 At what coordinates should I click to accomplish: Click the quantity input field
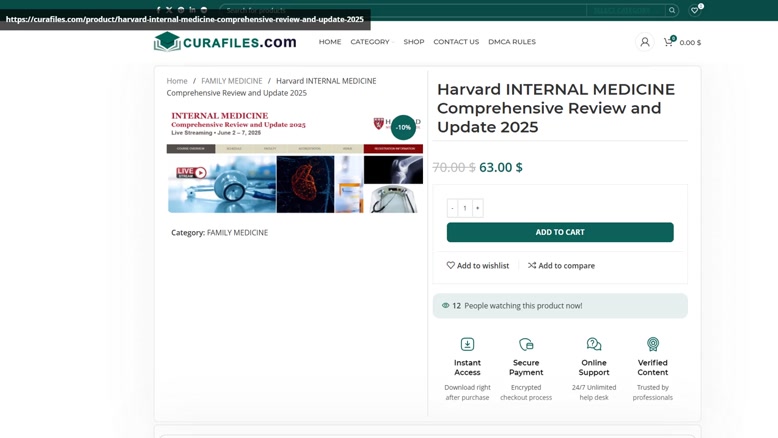pos(465,208)
